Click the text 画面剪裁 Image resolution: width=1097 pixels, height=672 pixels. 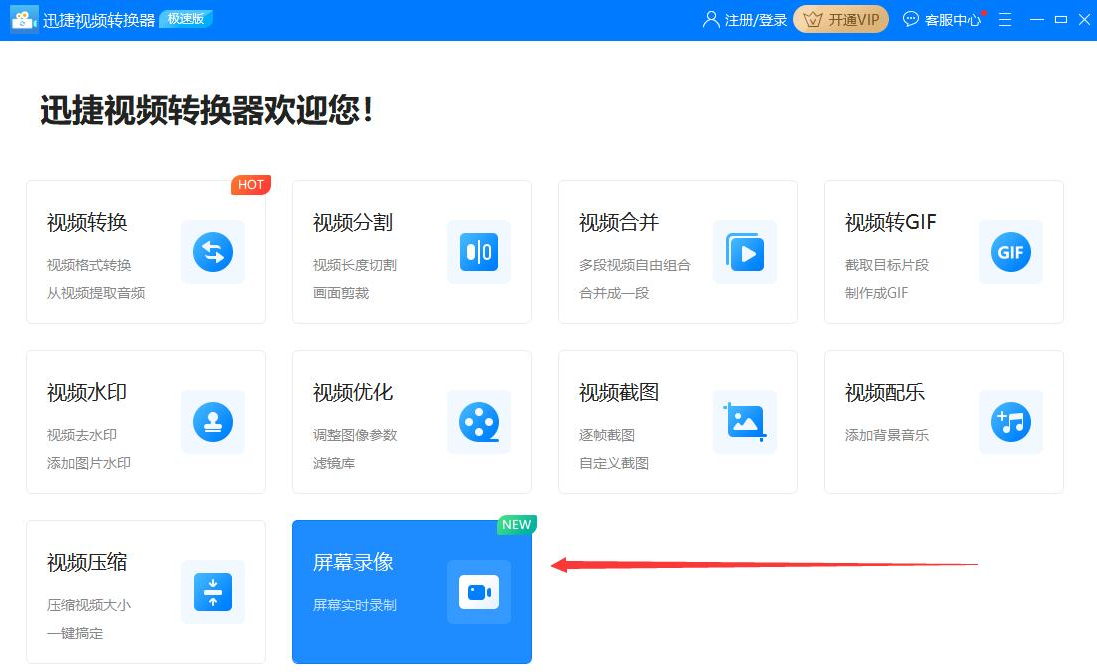[341, 293]
